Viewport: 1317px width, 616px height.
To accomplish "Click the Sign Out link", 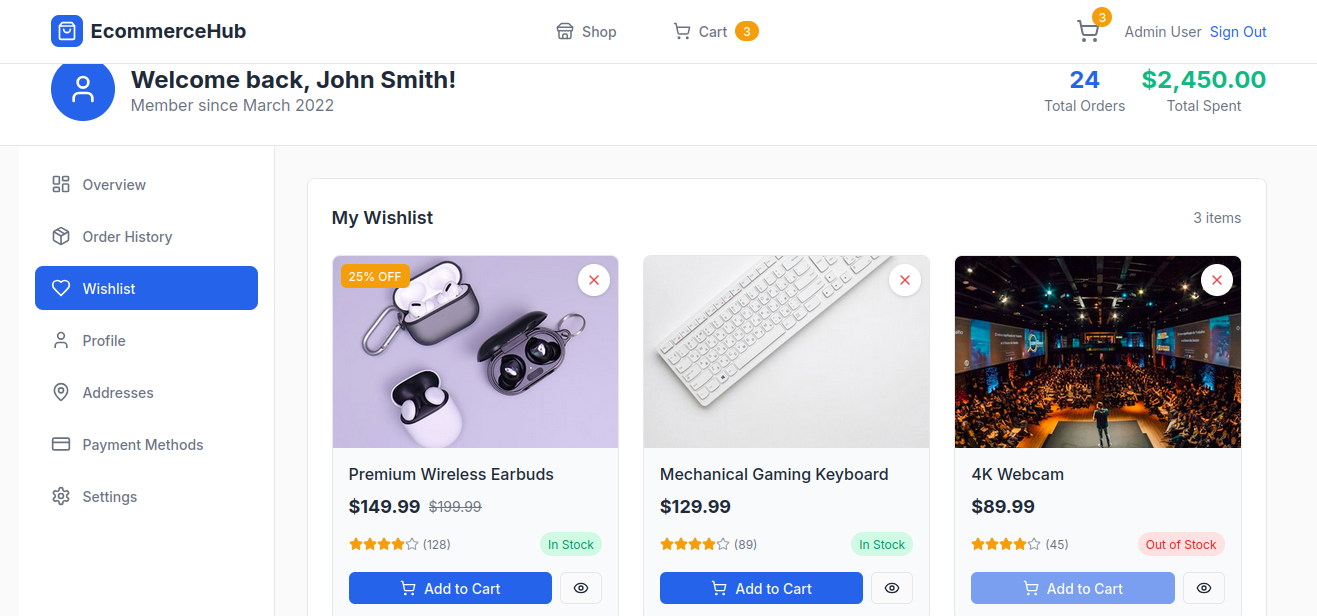I will (1238, 32).
